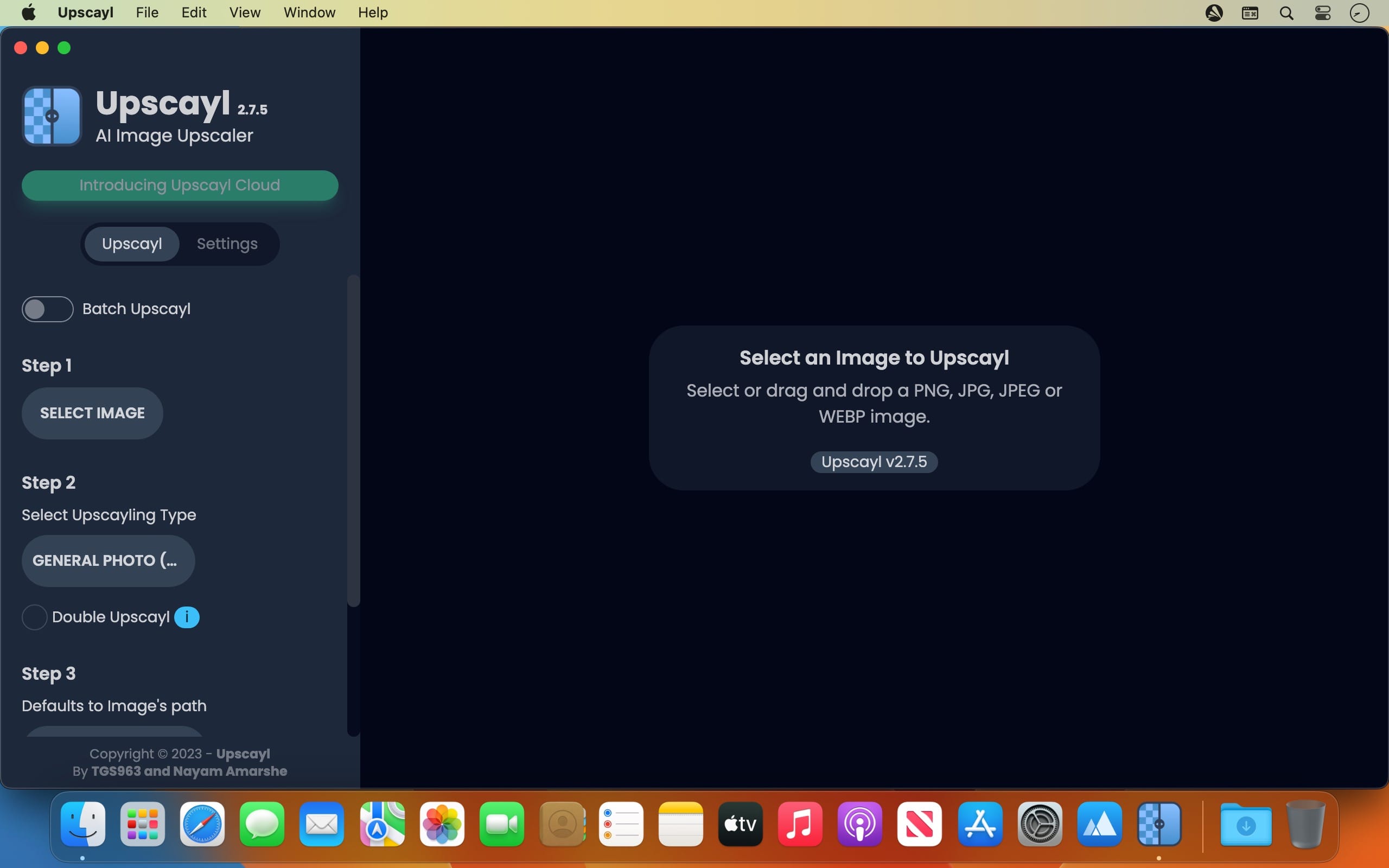The height and width of the screenshot is (868, 1389).
Task: Open Control Center in the menu bar
Action: (1323, 12)
